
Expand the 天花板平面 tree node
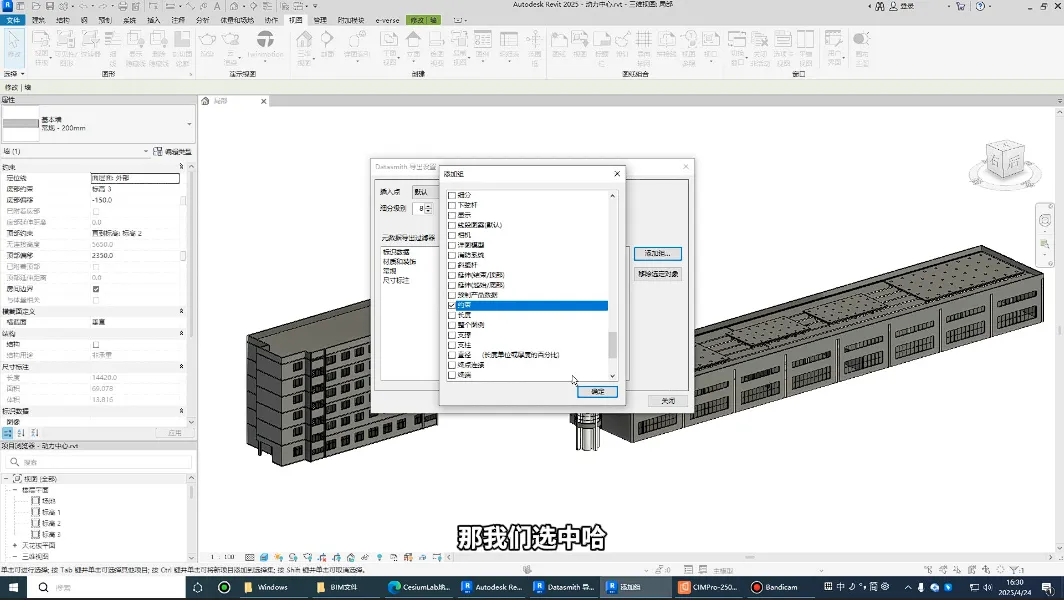pyautogui.click(x=14, y=545)
